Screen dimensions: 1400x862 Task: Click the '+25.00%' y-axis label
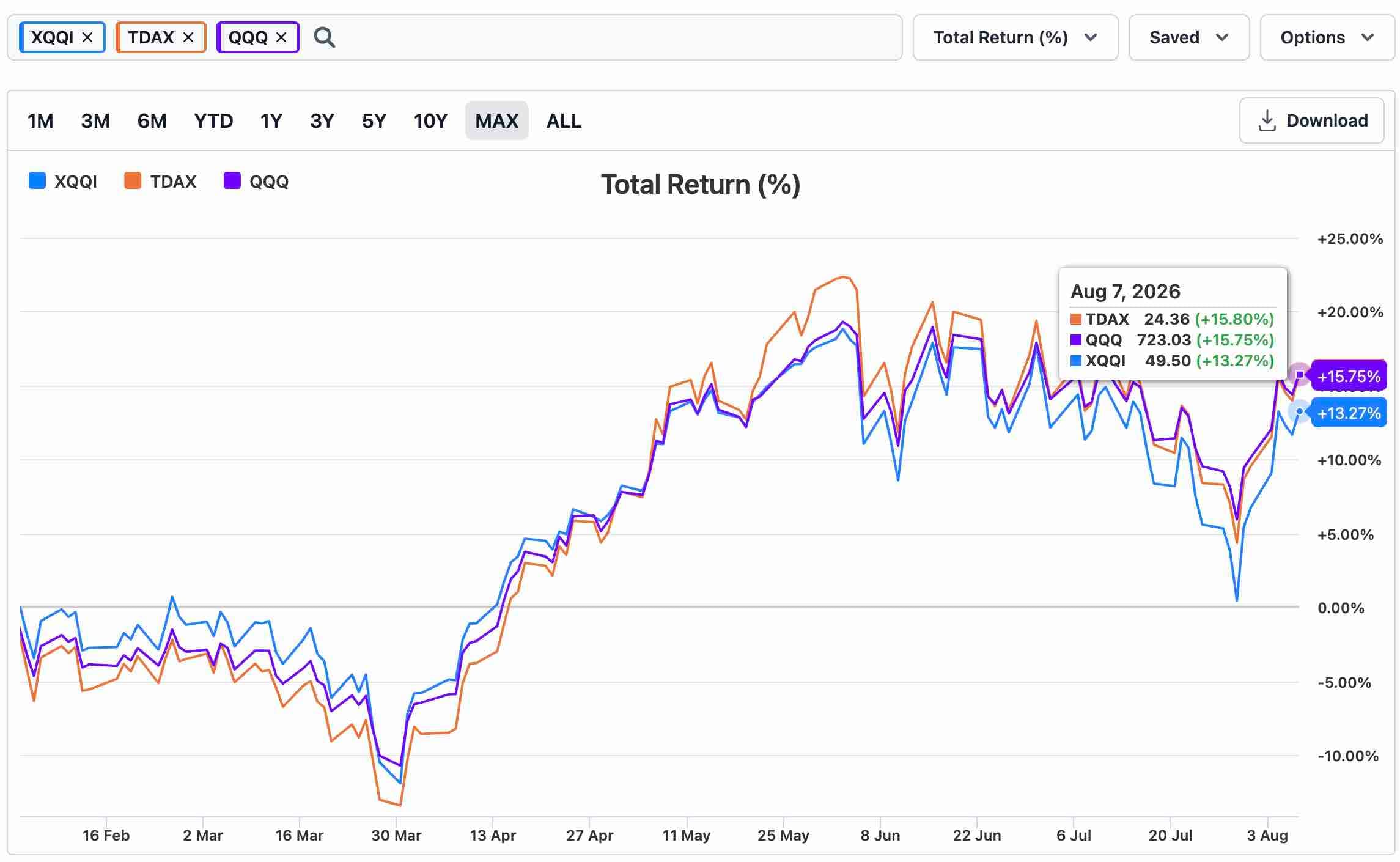coord(1350,238)
